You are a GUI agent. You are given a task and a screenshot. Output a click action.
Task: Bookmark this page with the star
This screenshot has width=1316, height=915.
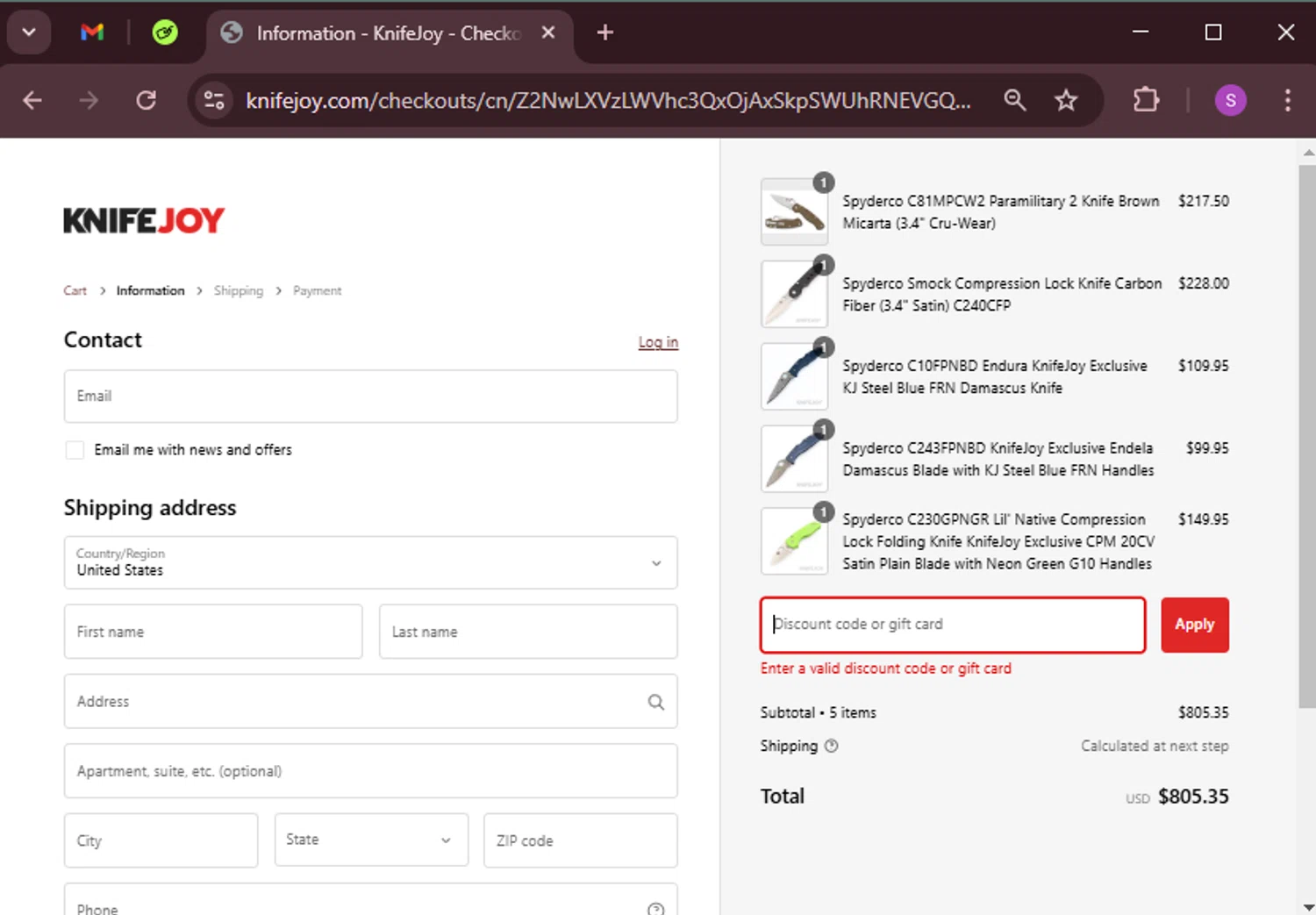[x=1066, y=100]
